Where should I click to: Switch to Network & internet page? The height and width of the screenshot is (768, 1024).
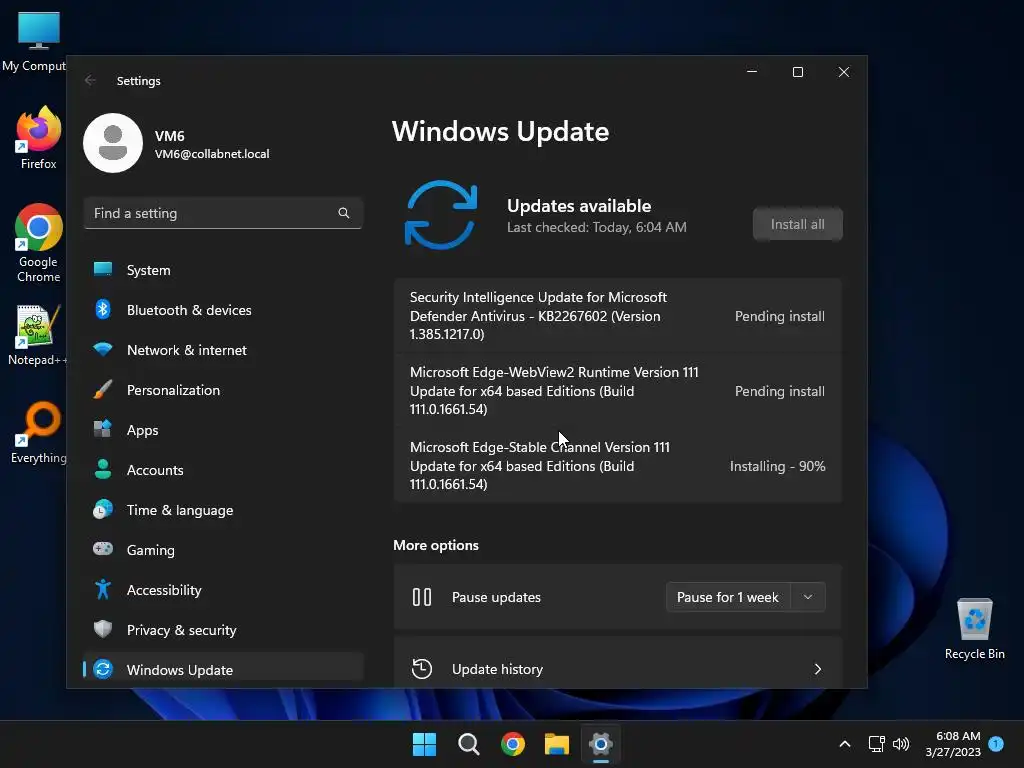coord(223,350)
